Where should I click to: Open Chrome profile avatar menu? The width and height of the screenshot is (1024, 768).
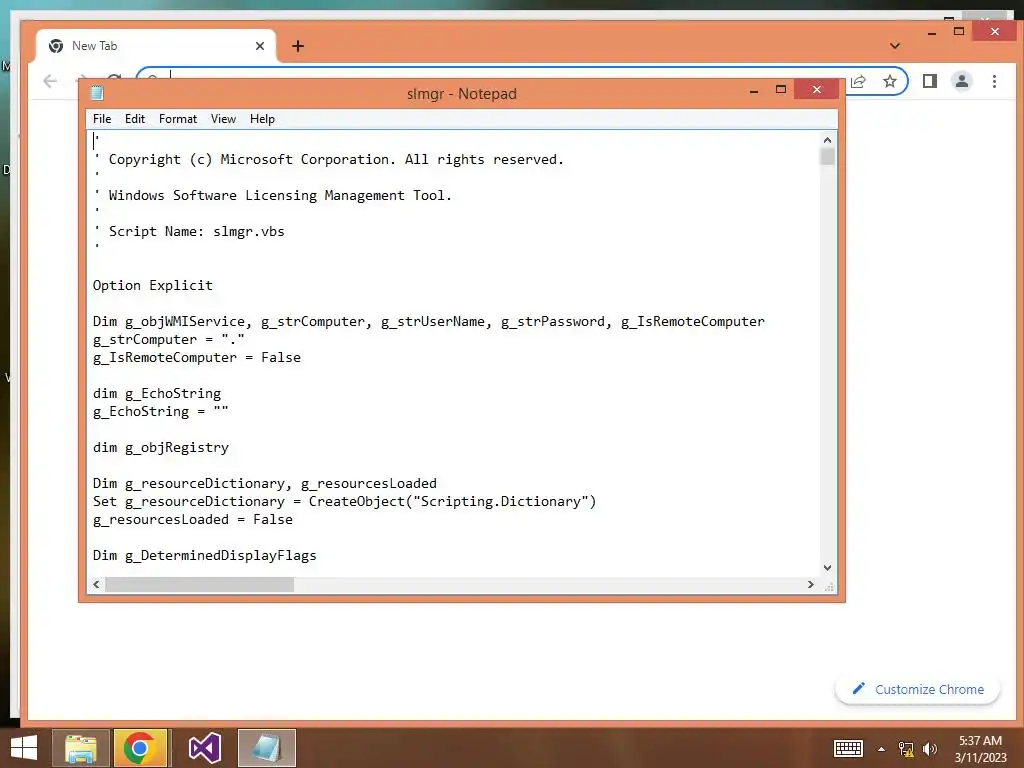pyautogui.click(x=962, y=81)
